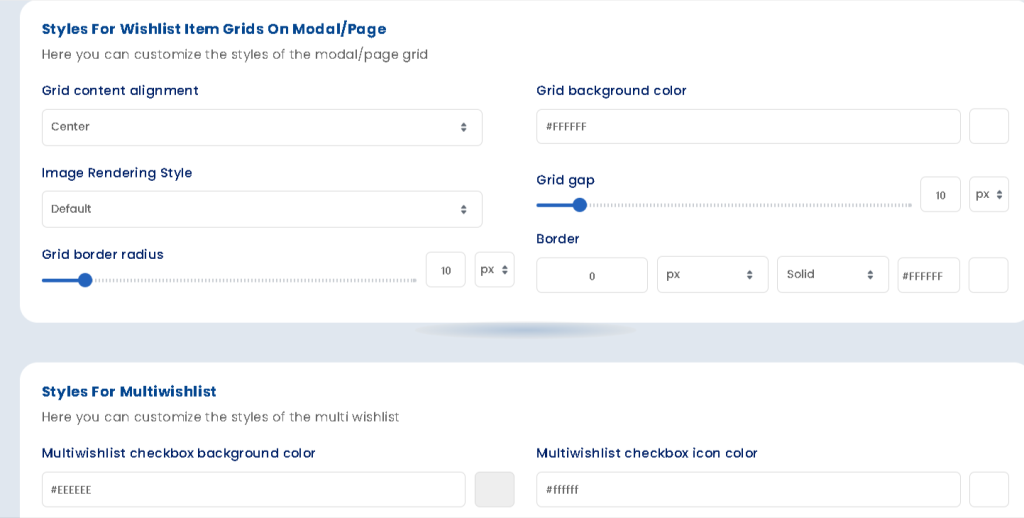
Task: Click the Grid border radius value field
Action: pos(445,270)
